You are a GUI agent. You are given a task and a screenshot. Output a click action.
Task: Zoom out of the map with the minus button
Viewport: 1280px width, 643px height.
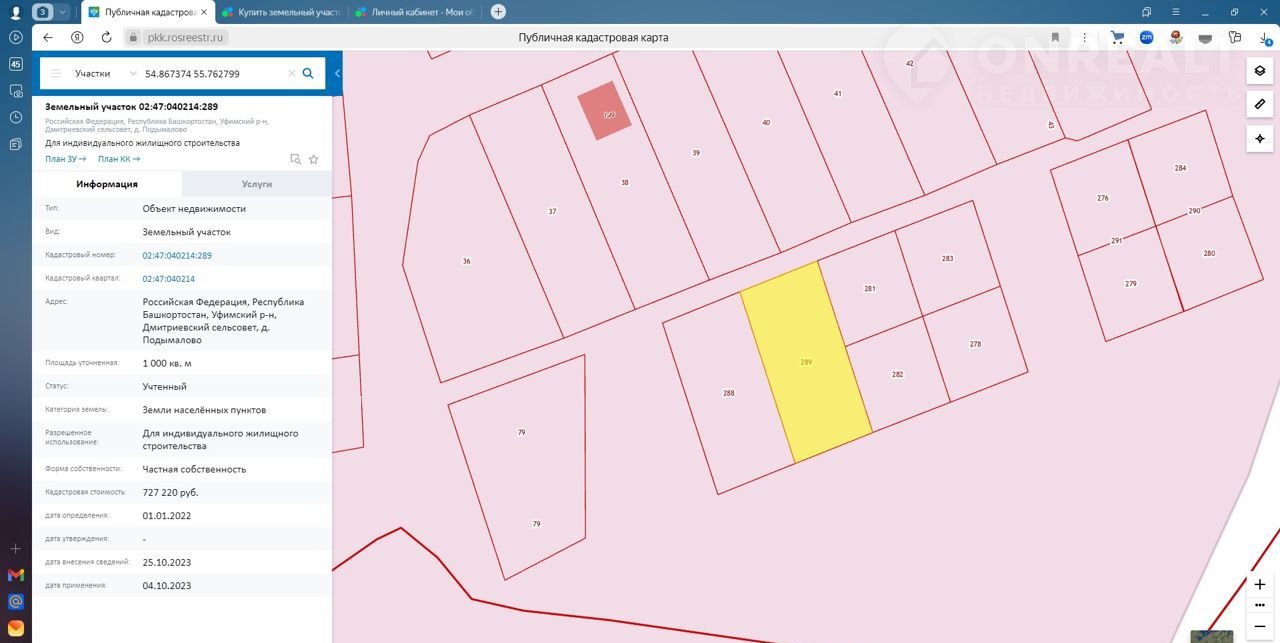(x=1260, y=626)
